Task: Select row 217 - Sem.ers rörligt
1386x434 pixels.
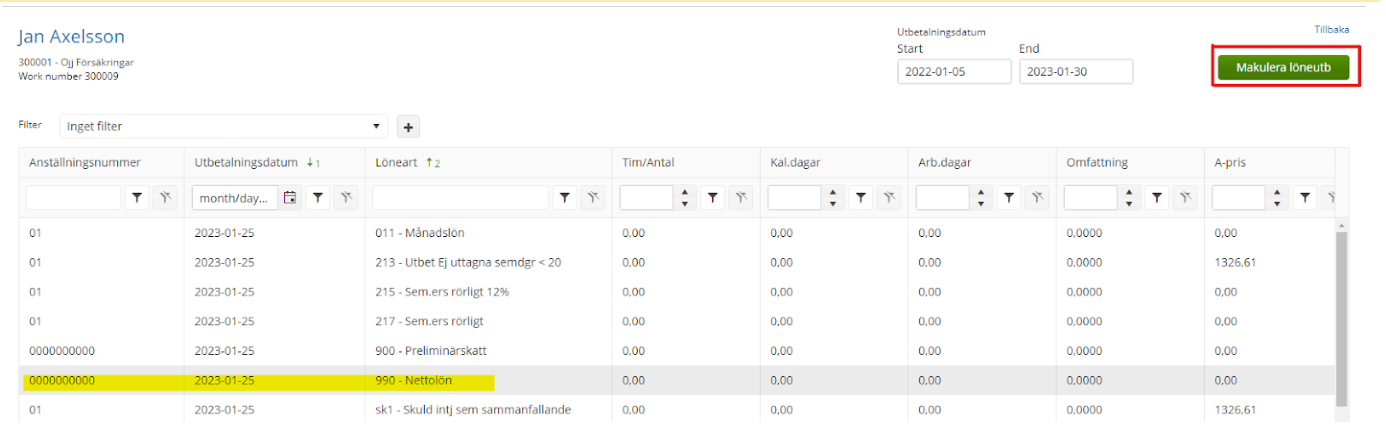Action: 677,322
